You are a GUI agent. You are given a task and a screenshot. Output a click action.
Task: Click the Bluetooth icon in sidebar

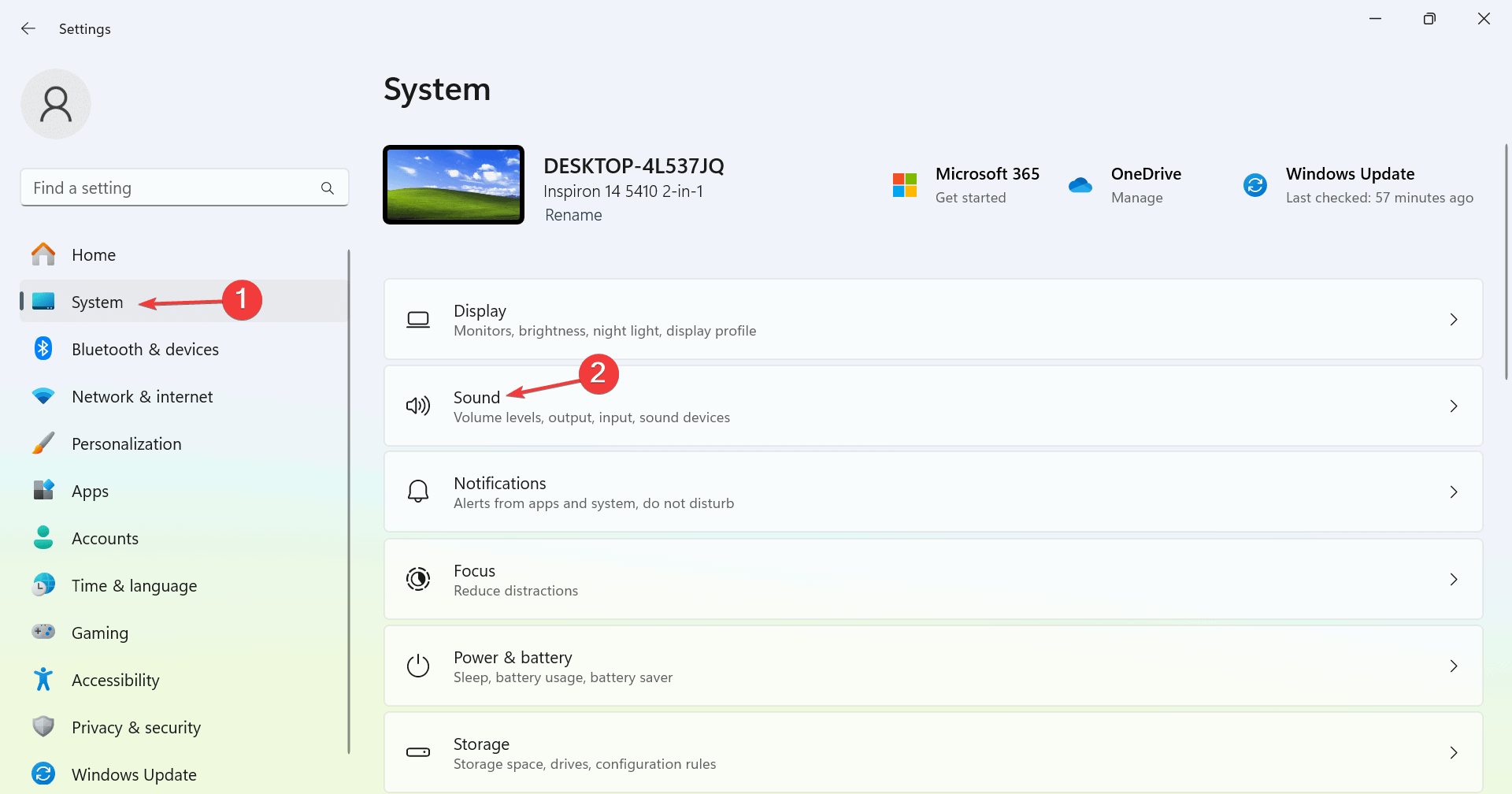pos(43,349)
